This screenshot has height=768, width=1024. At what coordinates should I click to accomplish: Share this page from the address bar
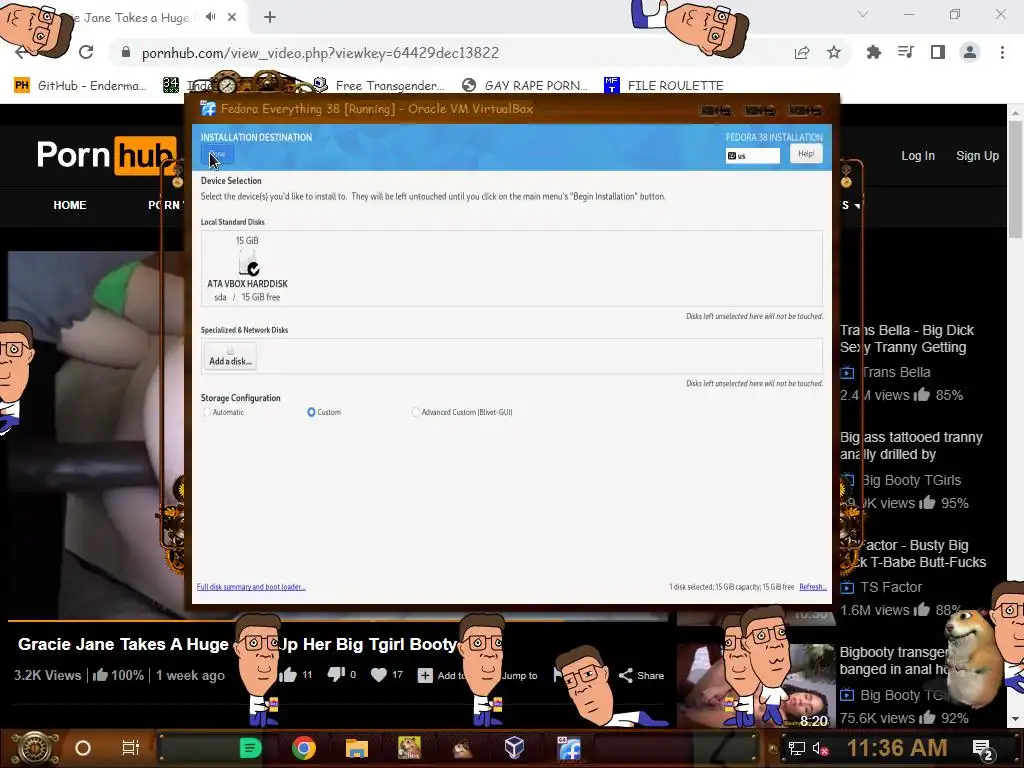[x=802, y=53]
